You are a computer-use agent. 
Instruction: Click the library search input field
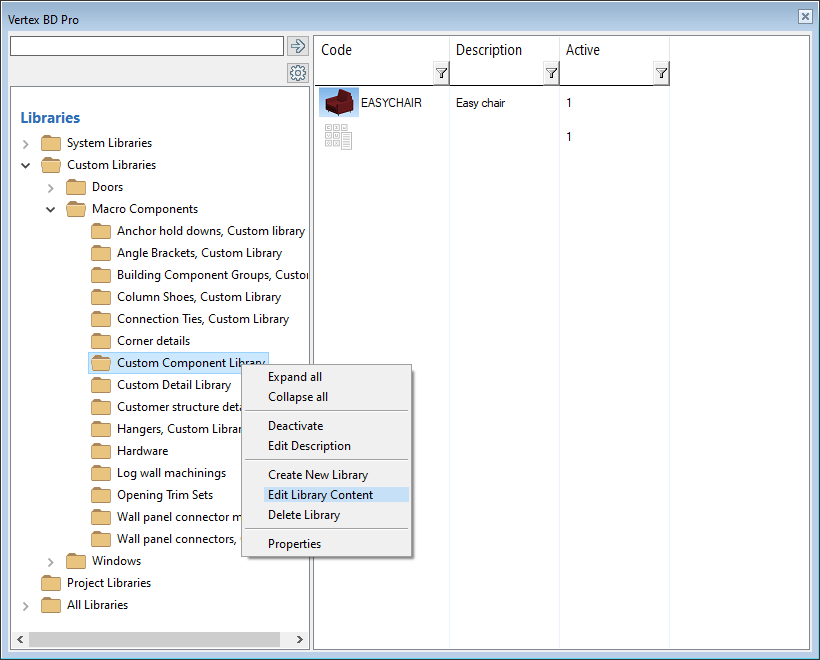click(x=146, y=46)
